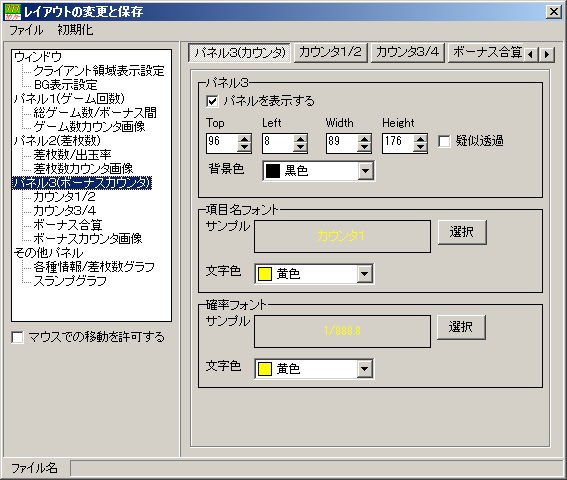Select ボーナスカウンタ画像 in the tree
This screenshot has height=480, width=567.
88,238
